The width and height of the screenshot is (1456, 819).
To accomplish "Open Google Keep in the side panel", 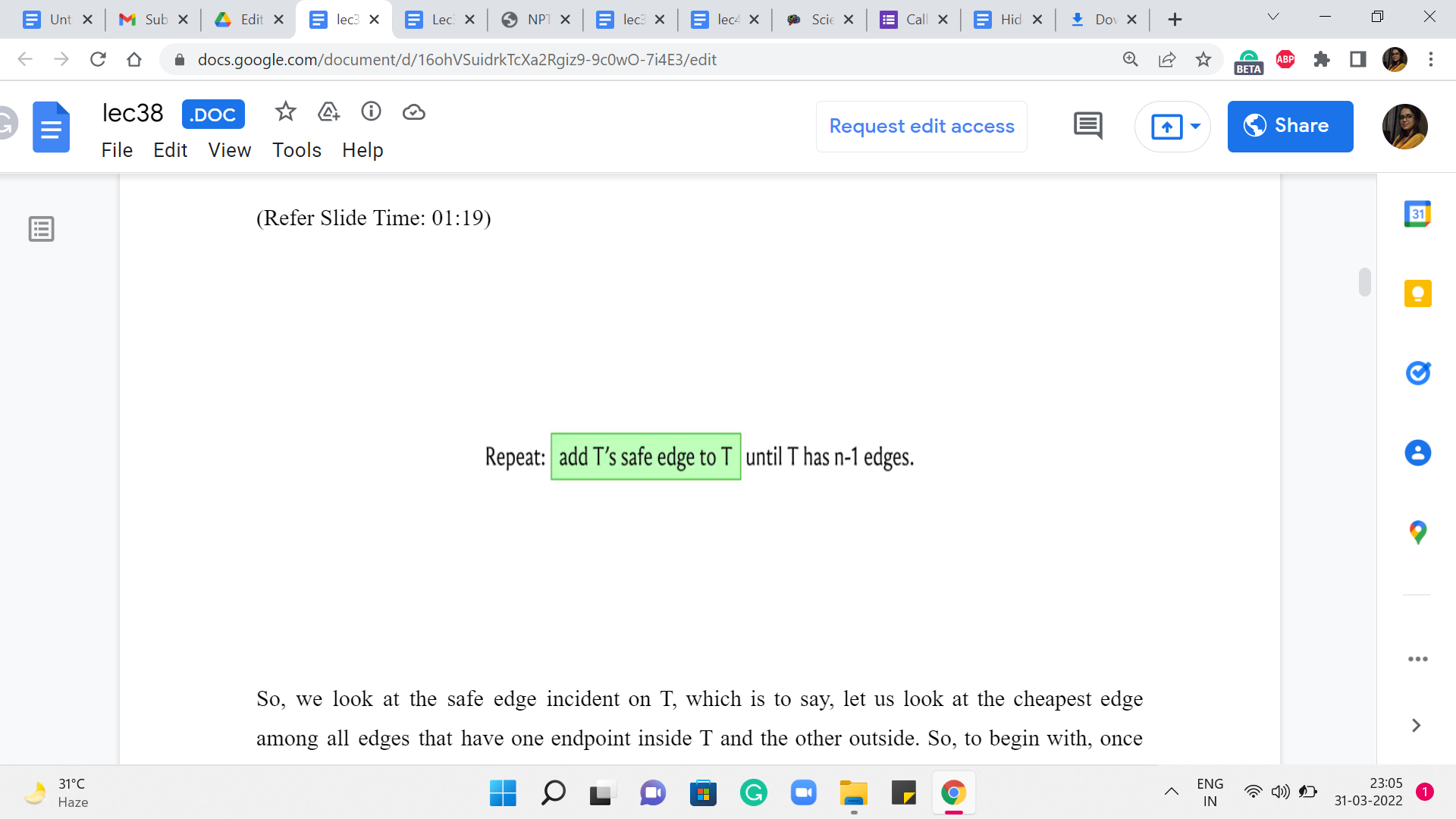I will pos(1417,293).
